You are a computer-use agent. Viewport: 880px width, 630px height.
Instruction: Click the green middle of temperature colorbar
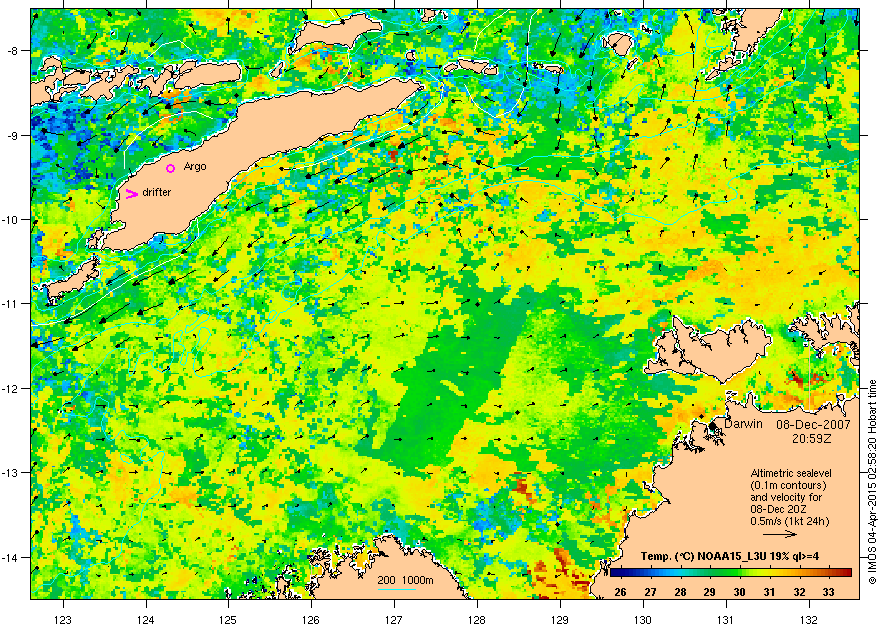click(x=731, y=573)
